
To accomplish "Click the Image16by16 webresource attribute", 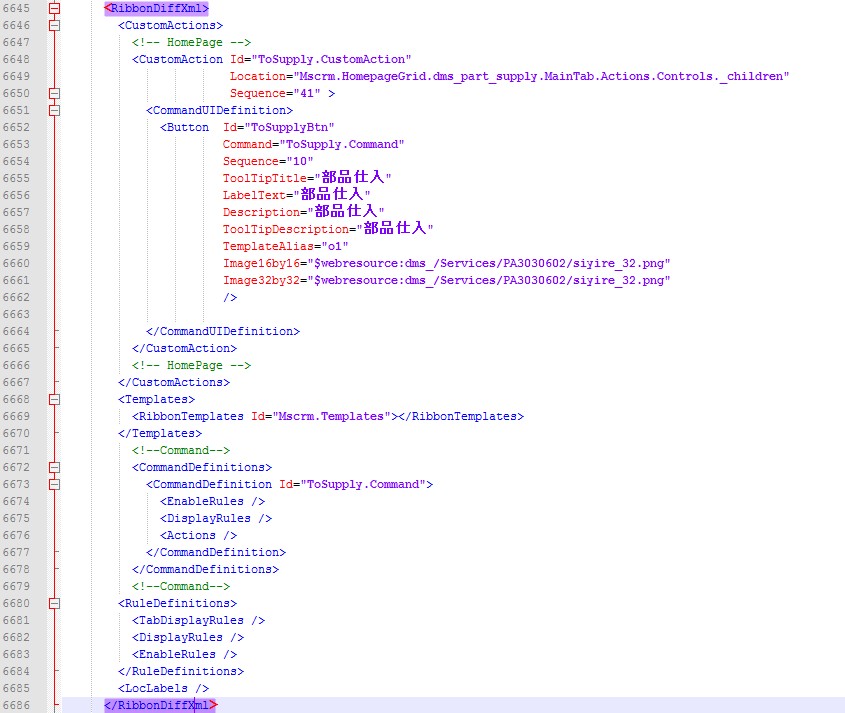I will tap(446, 263).
